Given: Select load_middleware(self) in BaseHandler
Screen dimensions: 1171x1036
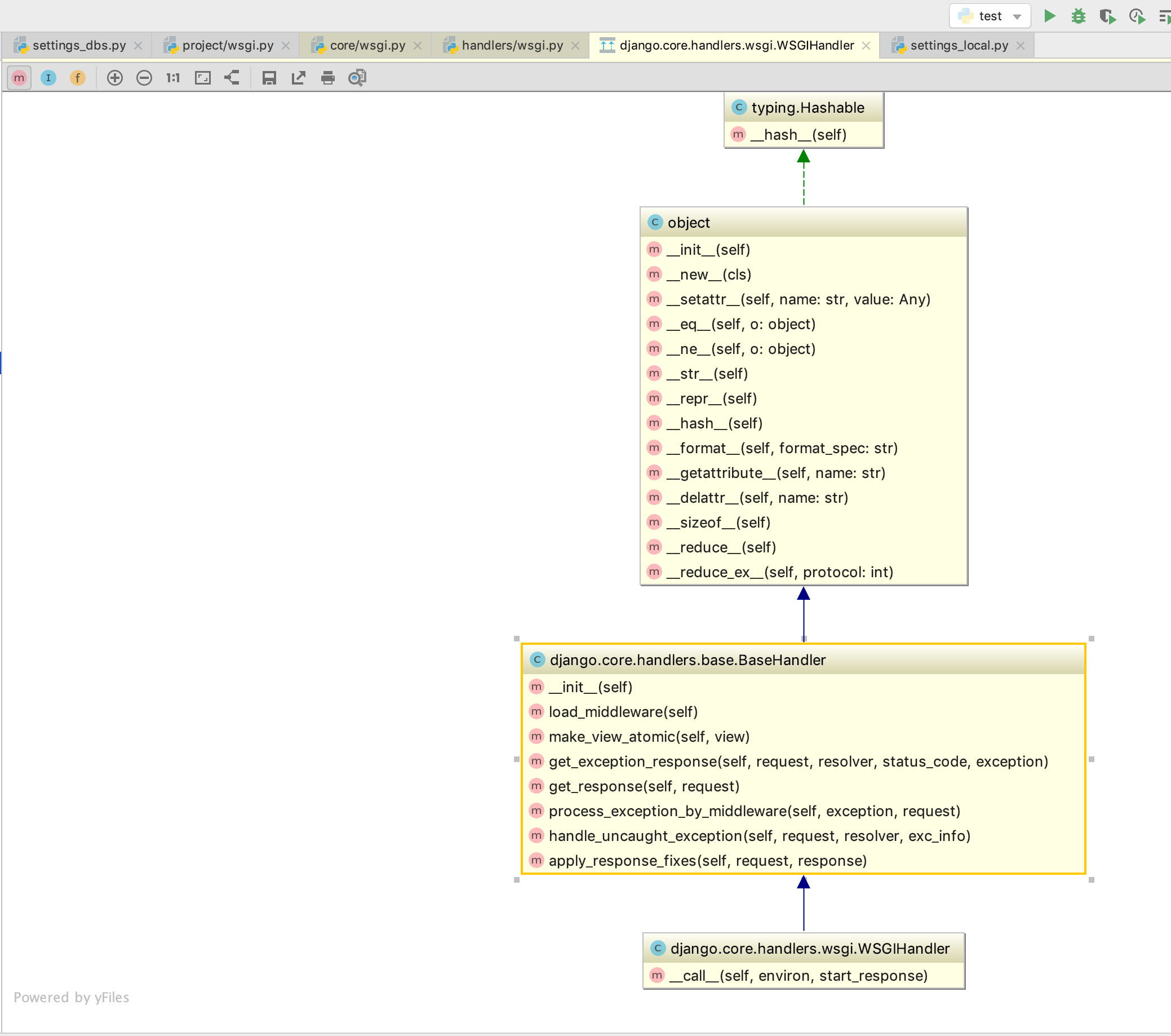Looking at the screenshot, I should (803, 712).
